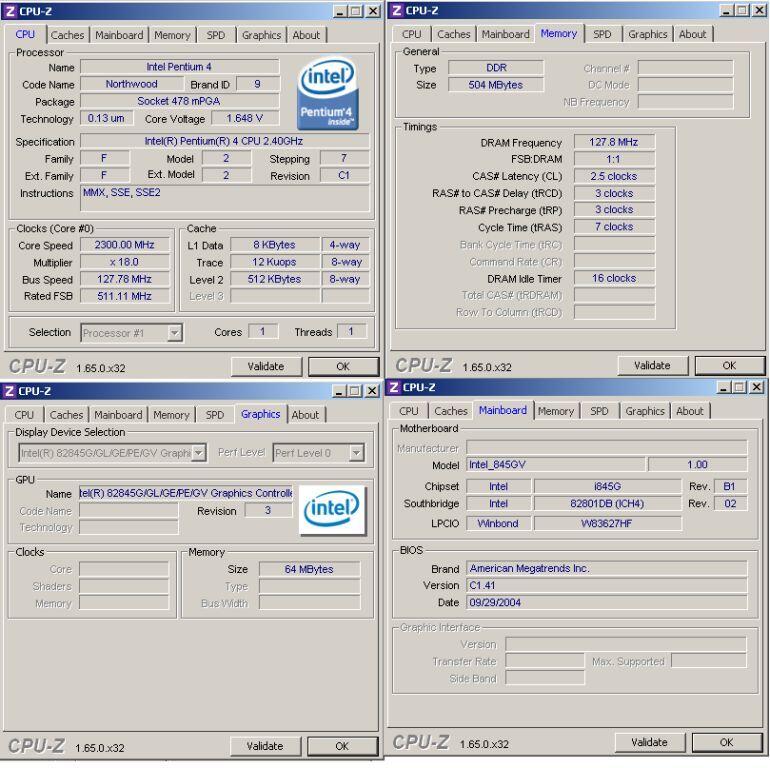770x768 pixels.
Task: Click the Core Voltage value 1.648 V
Action: click(245, 118)
